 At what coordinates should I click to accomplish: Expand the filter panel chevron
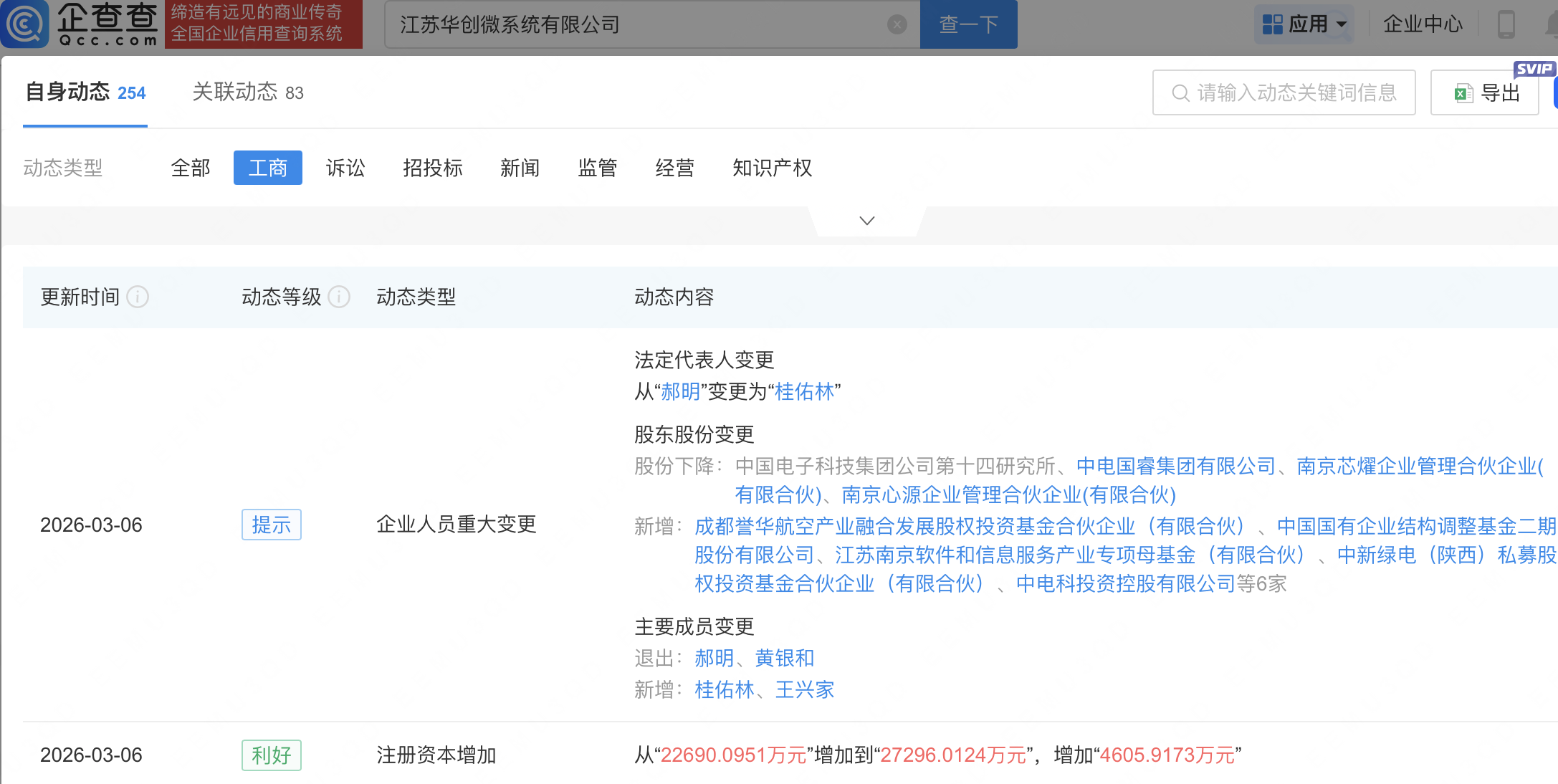(866, 221)
